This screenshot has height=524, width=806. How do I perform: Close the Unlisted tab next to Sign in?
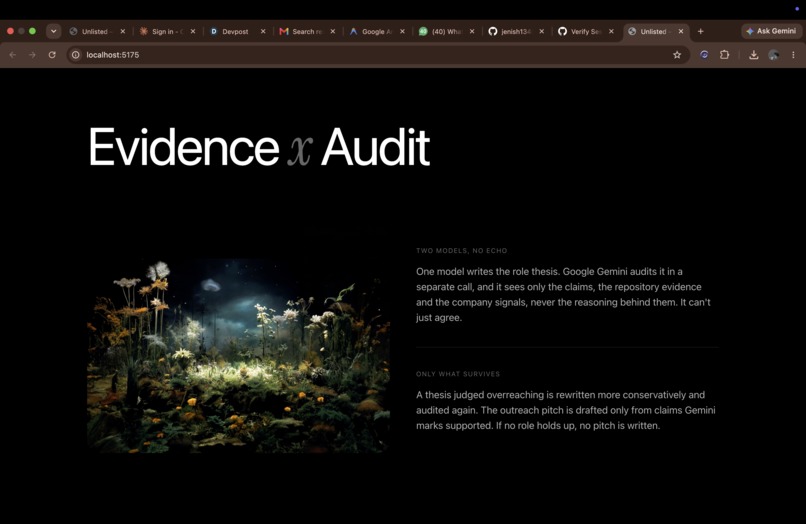pyautogui.click(x=123, y=31)
